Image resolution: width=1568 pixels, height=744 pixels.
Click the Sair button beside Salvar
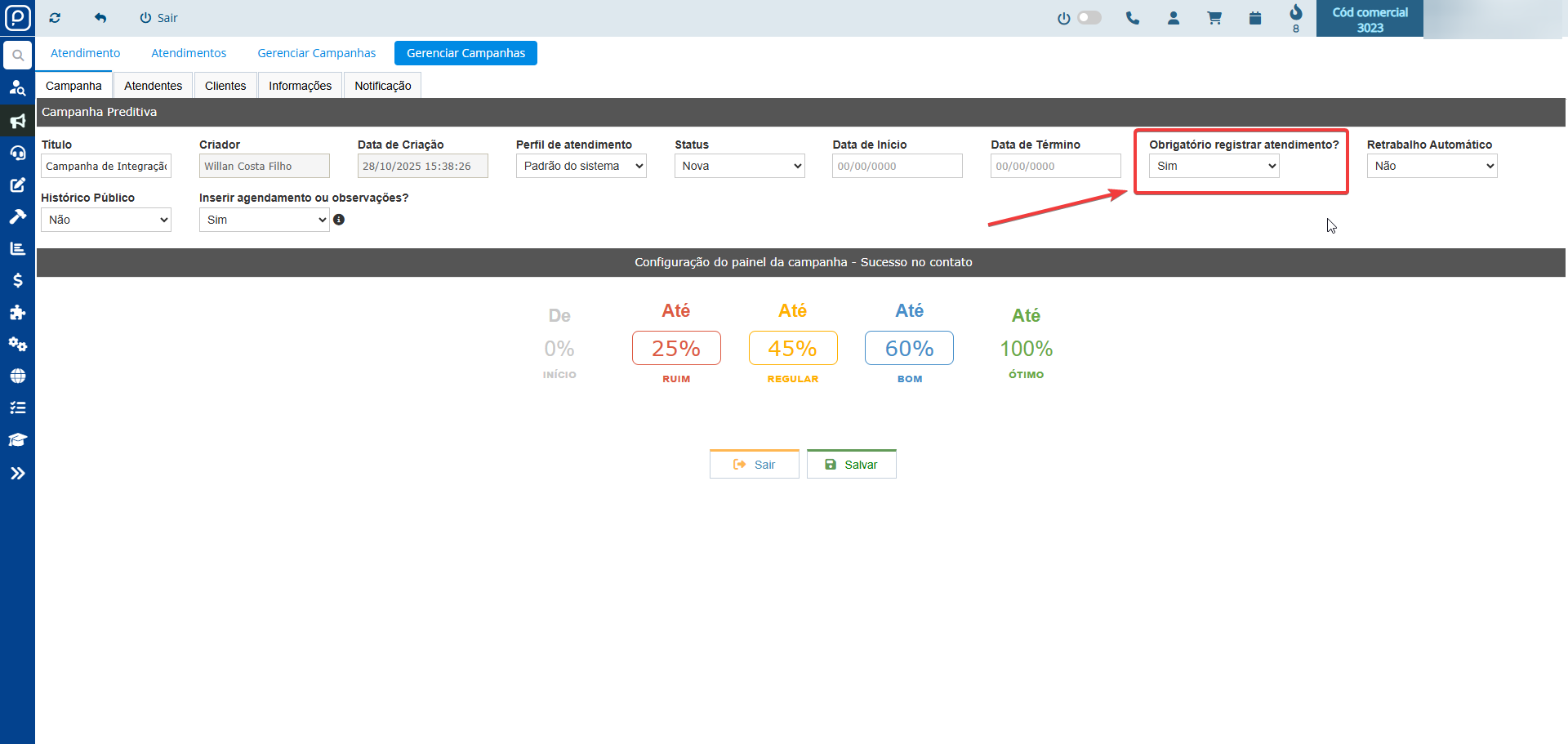(x=754, y=464)
